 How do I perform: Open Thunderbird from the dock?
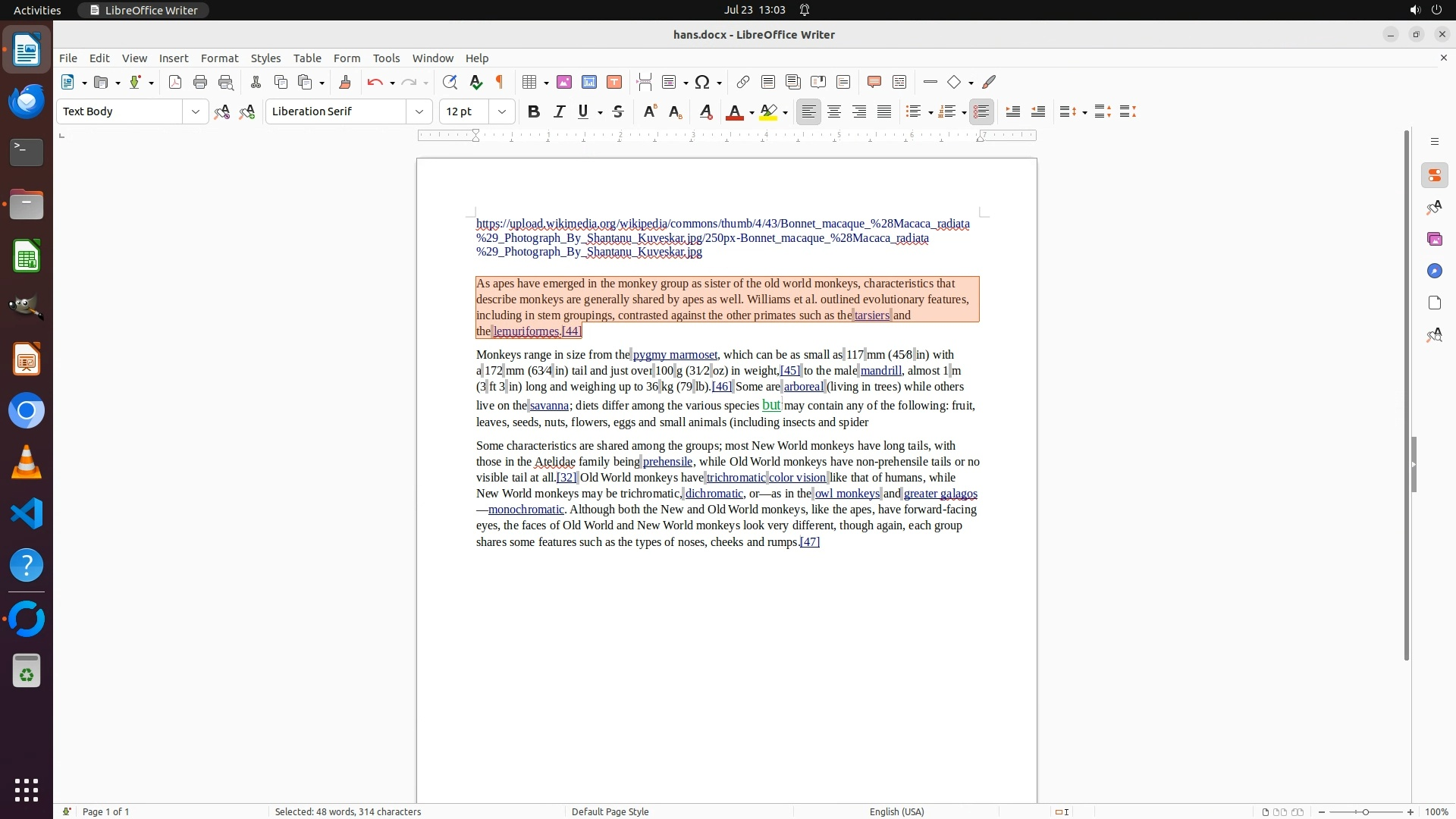tap(27, 102)
